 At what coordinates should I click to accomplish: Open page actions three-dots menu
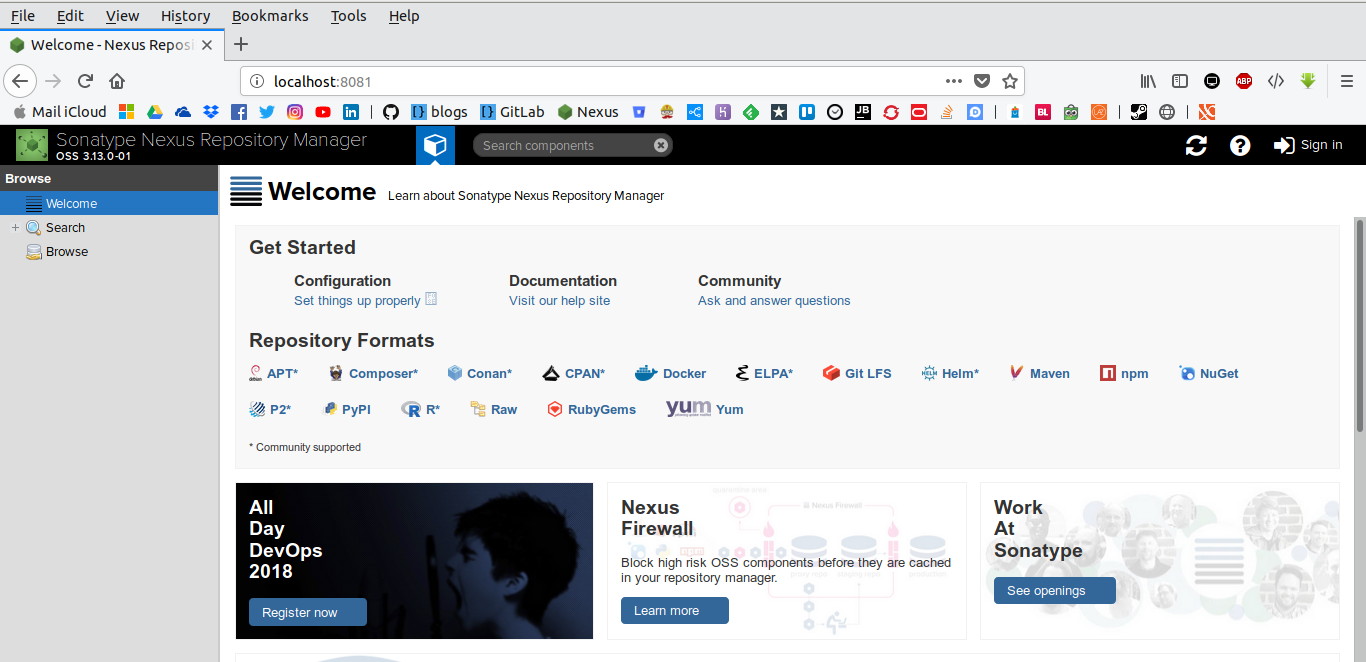click(954, 81)
